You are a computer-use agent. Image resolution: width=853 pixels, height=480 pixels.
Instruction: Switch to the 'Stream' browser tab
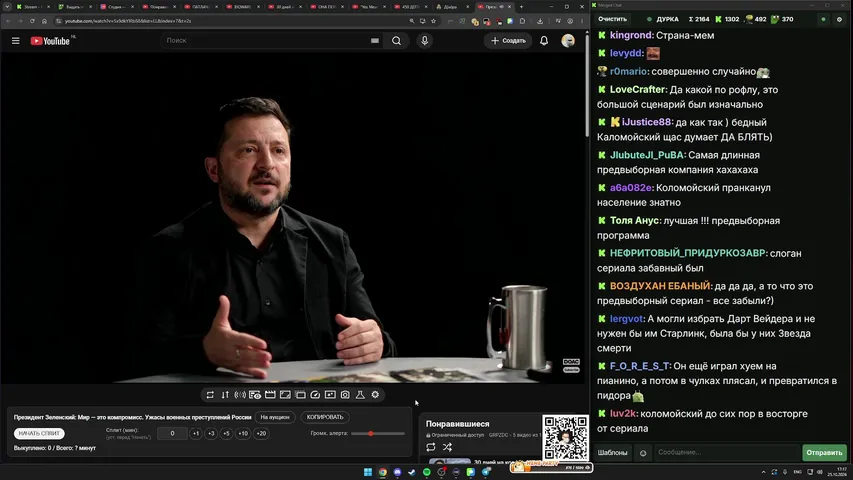pyautogui.click(x=33, y=7)
